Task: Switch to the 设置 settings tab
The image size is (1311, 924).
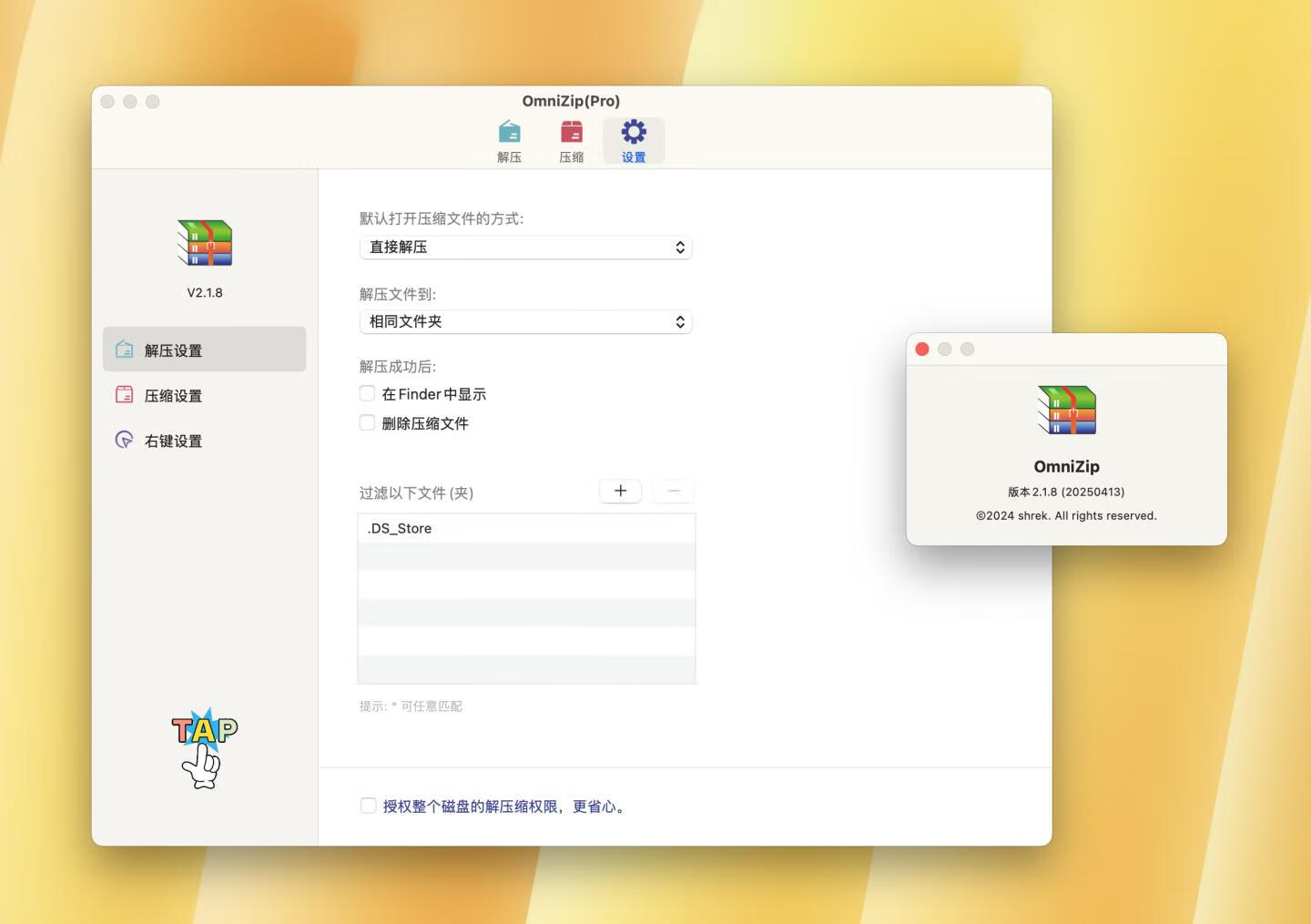Action: 634,141
